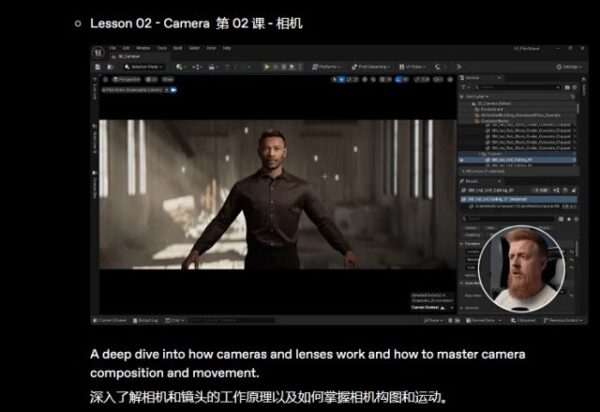Screen dimensions: 600x412
Task: Click the Cmd console input field
Action: coord(210,321)
